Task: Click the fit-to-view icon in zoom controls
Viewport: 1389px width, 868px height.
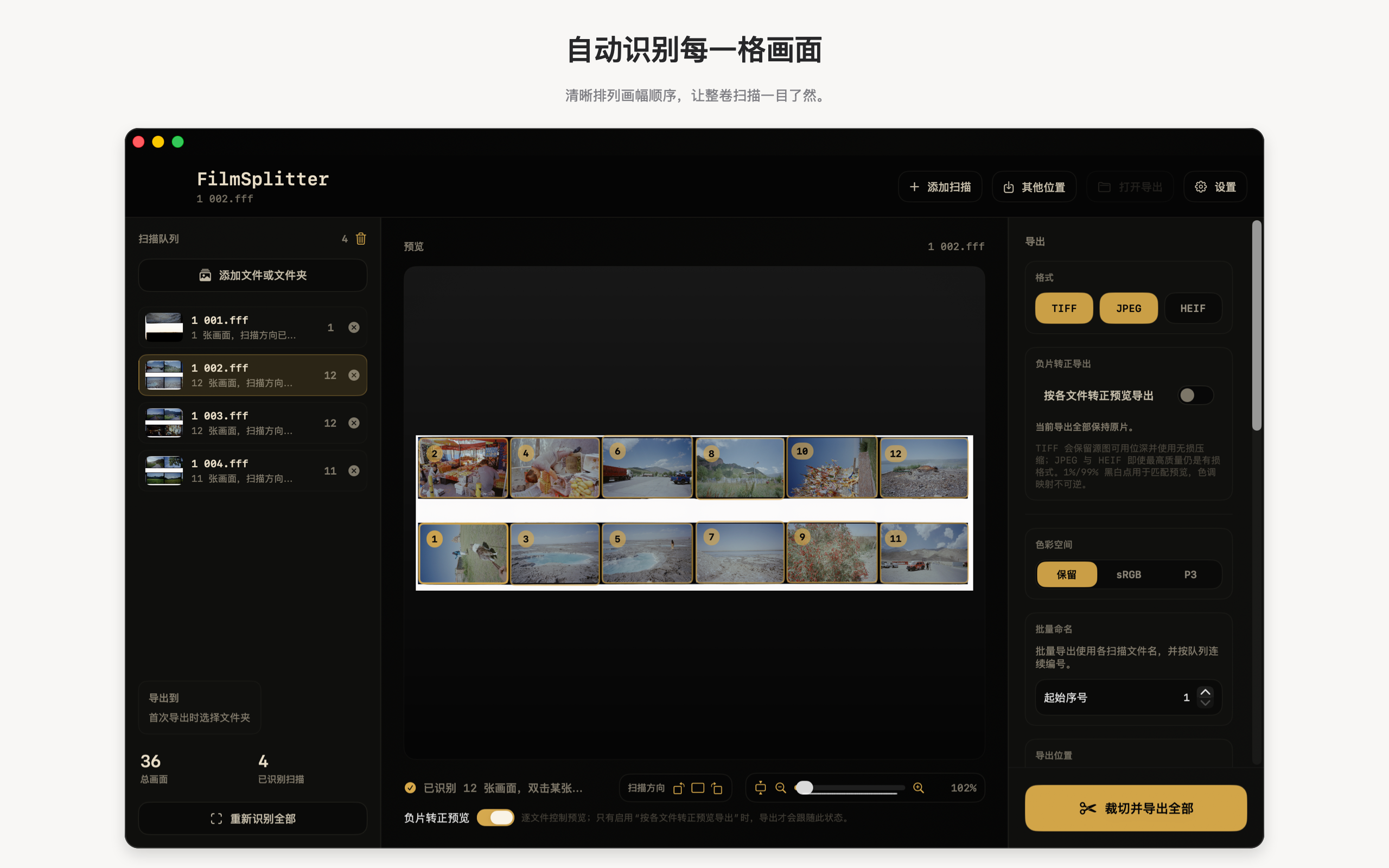Action: click(x=761, y=788)
